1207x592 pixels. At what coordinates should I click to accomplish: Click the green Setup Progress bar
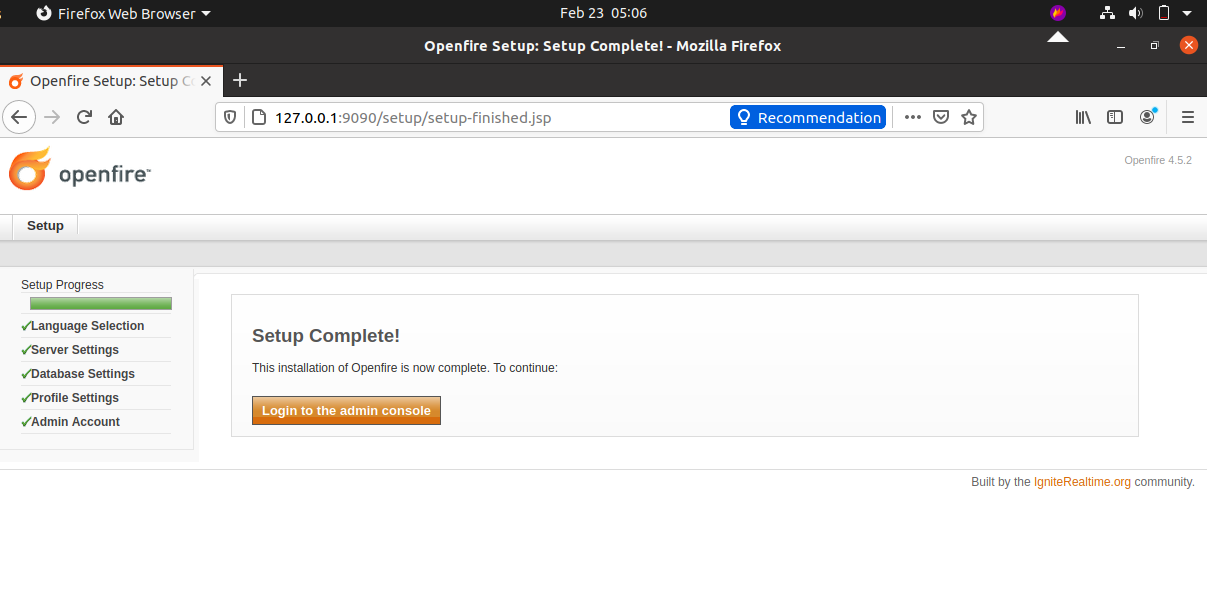pyautogui.click(x=101, y=303)
